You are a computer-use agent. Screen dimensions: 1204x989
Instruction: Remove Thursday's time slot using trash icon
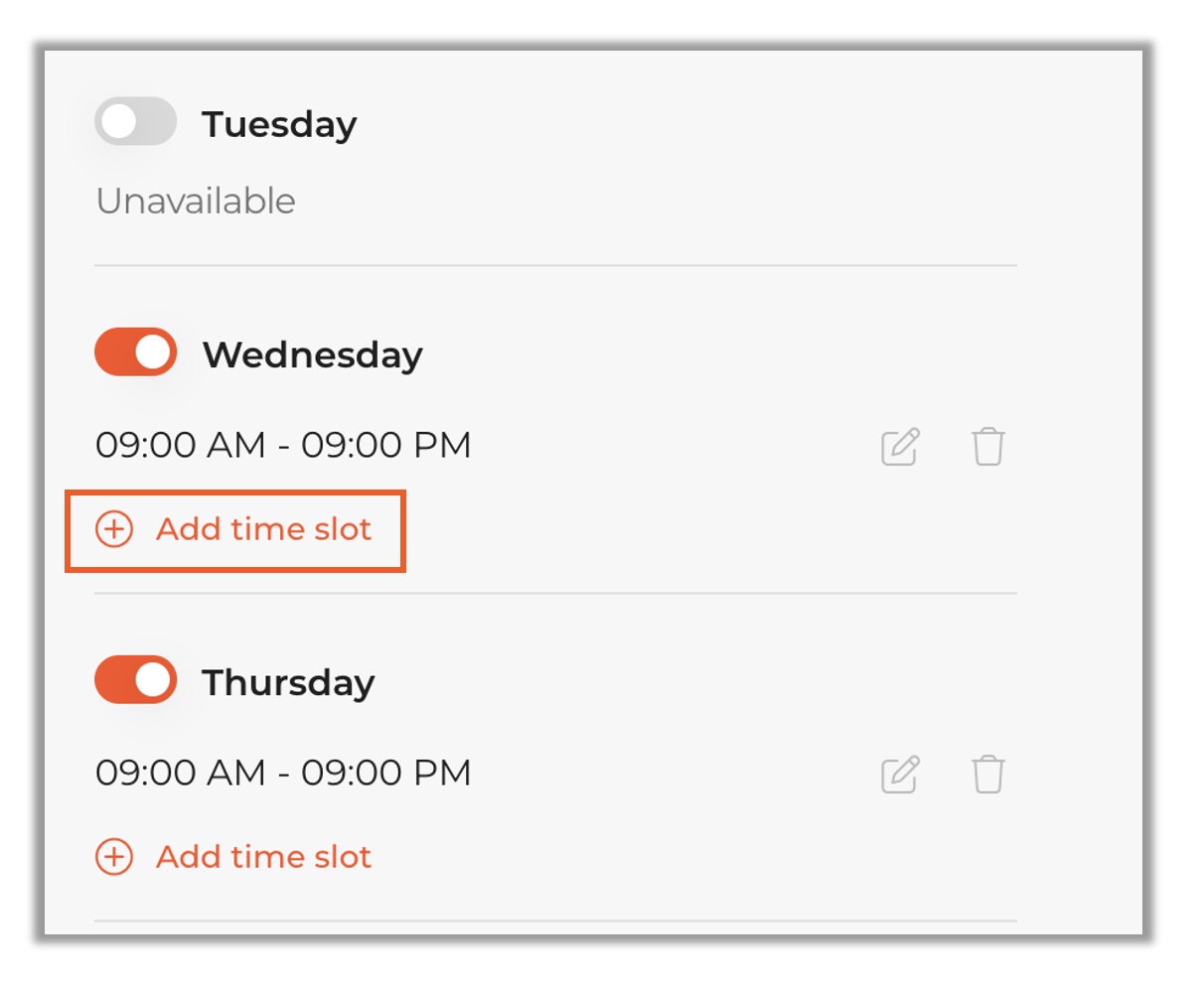987,775
